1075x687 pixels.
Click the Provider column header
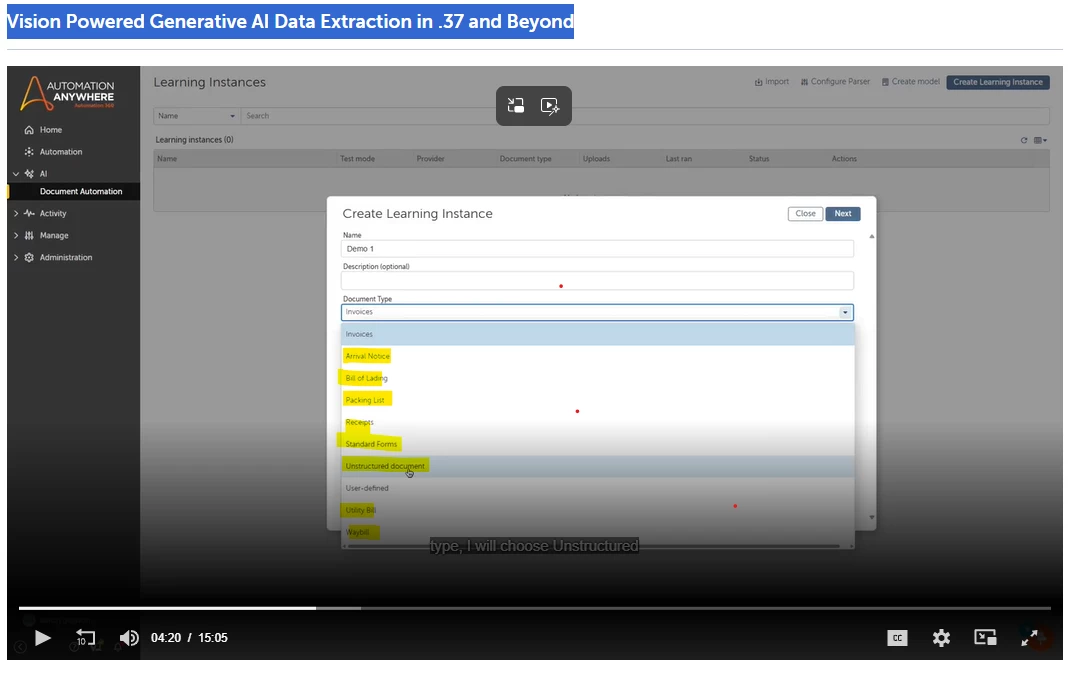(431, 158)
